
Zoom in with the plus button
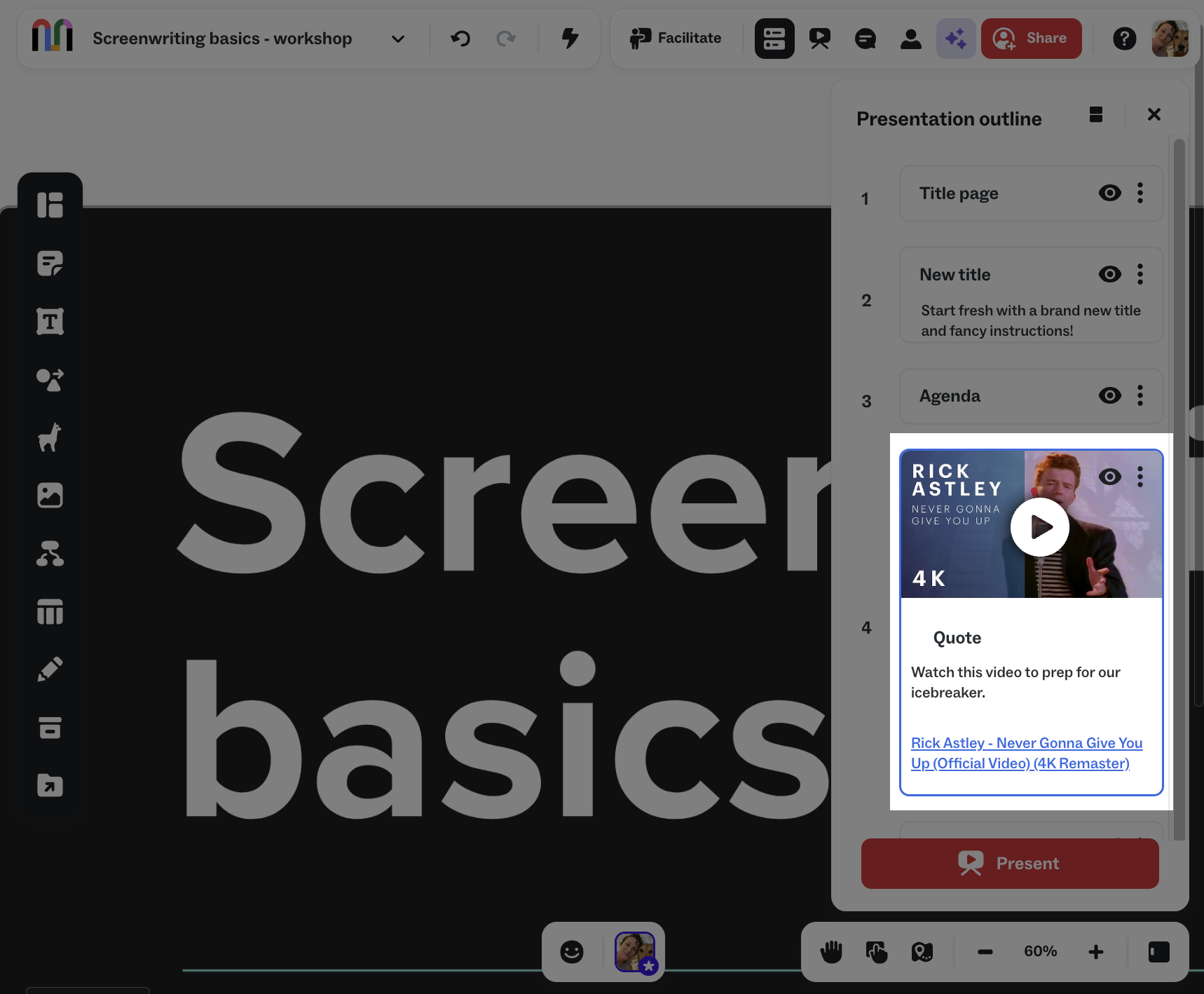point(1096,951)
